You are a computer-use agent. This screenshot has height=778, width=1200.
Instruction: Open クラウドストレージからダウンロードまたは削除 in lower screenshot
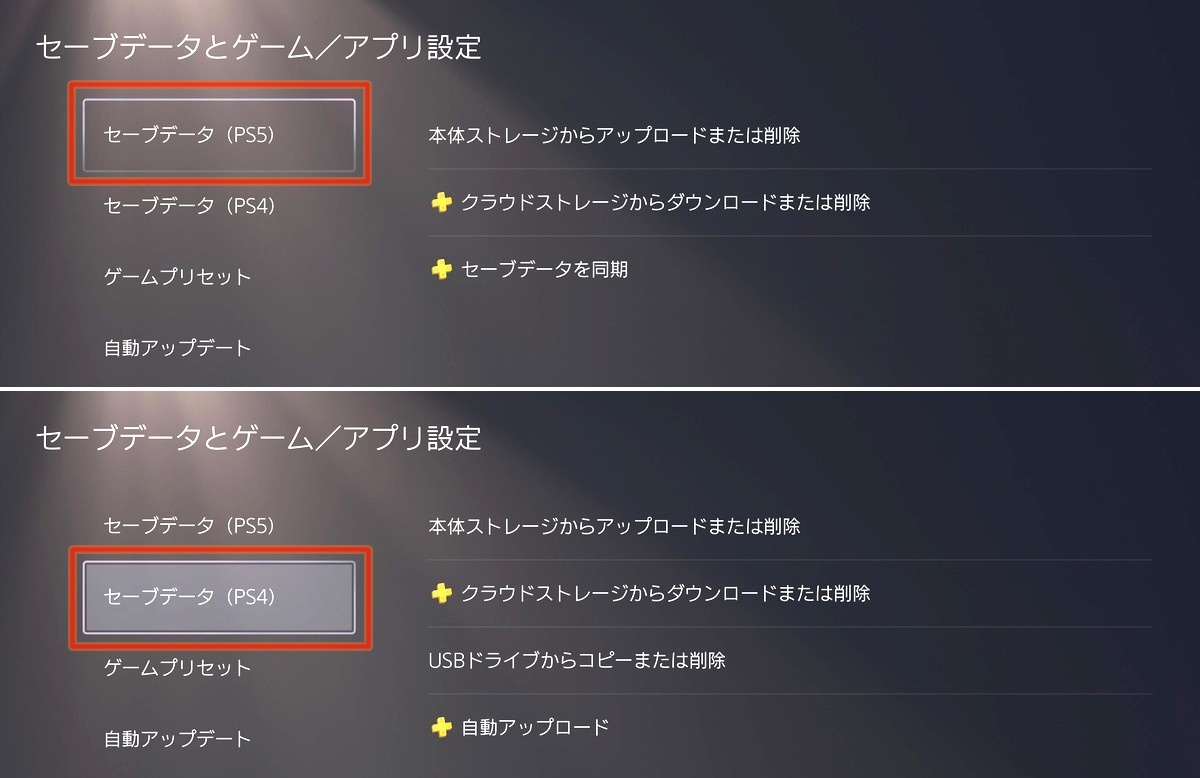665,594
